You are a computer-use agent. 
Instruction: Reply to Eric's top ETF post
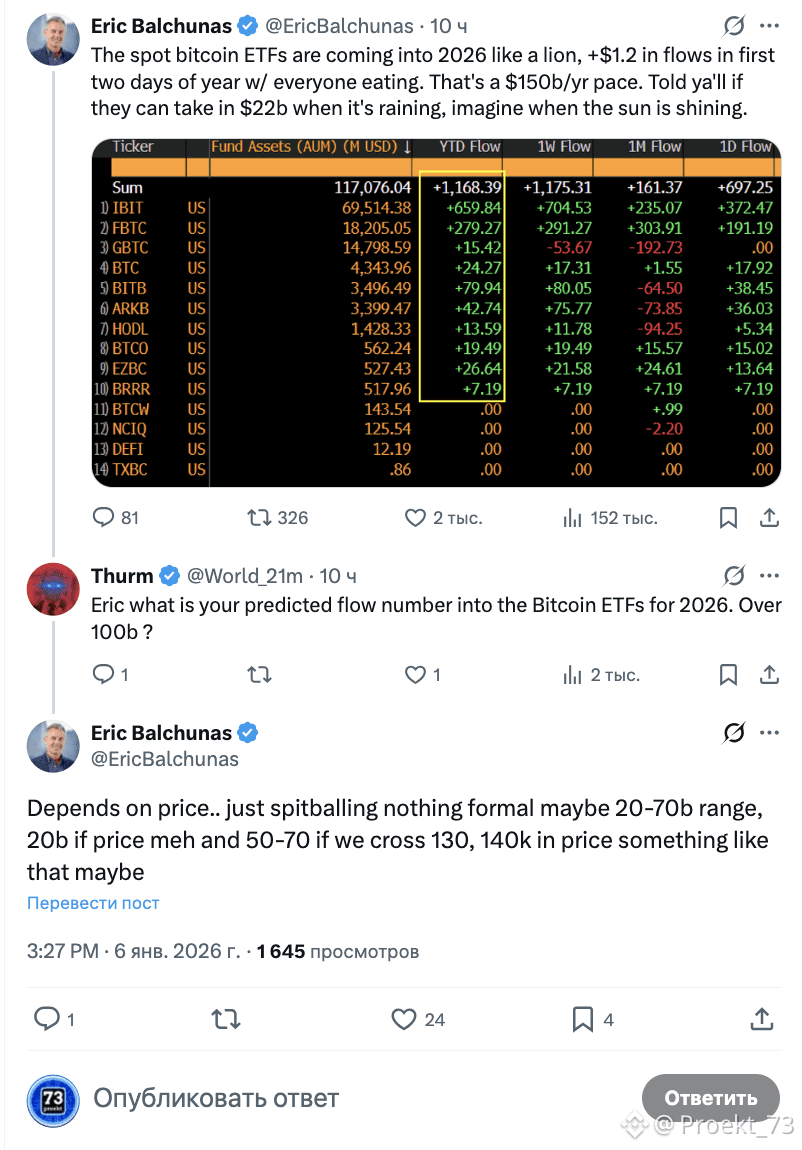click(104, 517)
